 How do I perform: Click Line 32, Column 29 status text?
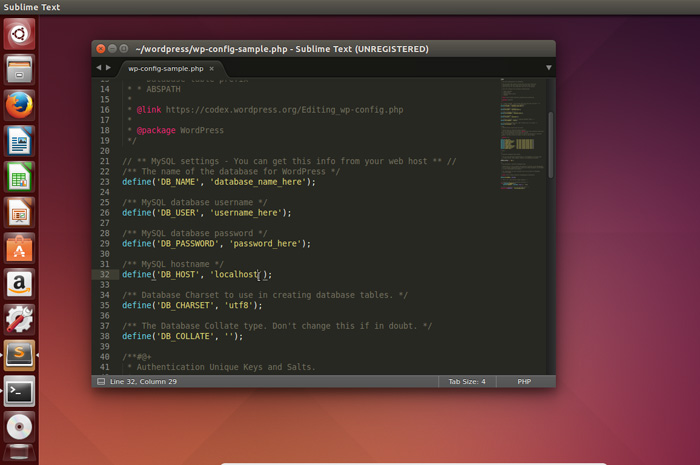143,382
